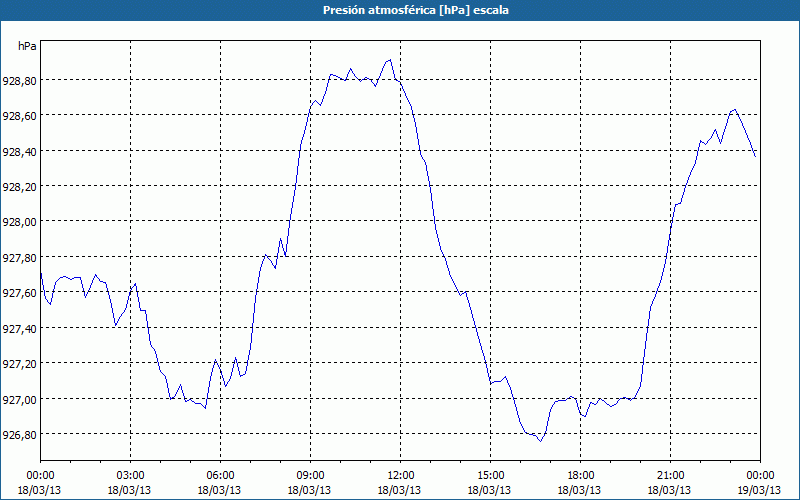Click the 03:00 x-axis time label
The image size is (800, 500).
click(131, 476)
